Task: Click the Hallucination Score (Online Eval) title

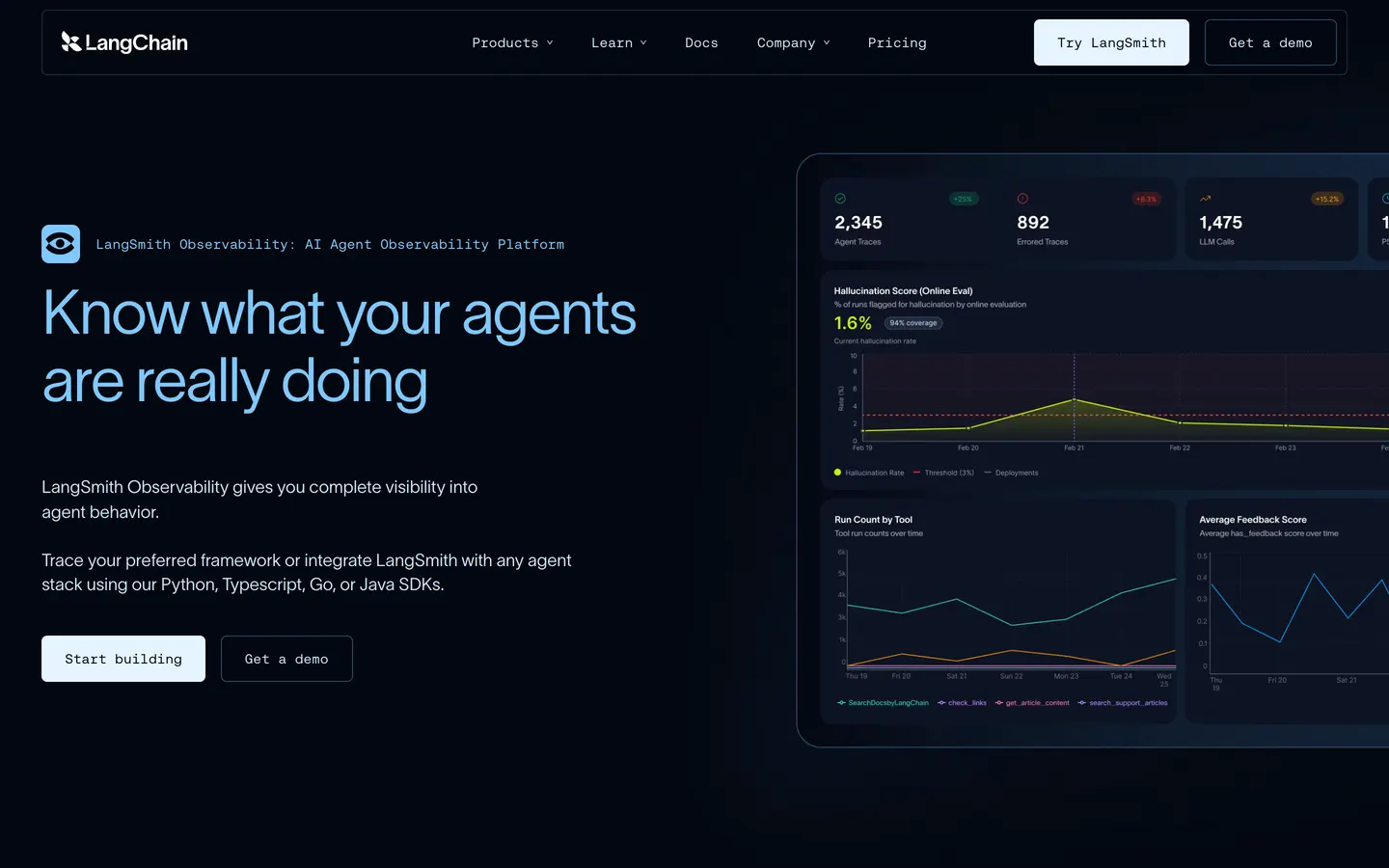Action: 903,290
